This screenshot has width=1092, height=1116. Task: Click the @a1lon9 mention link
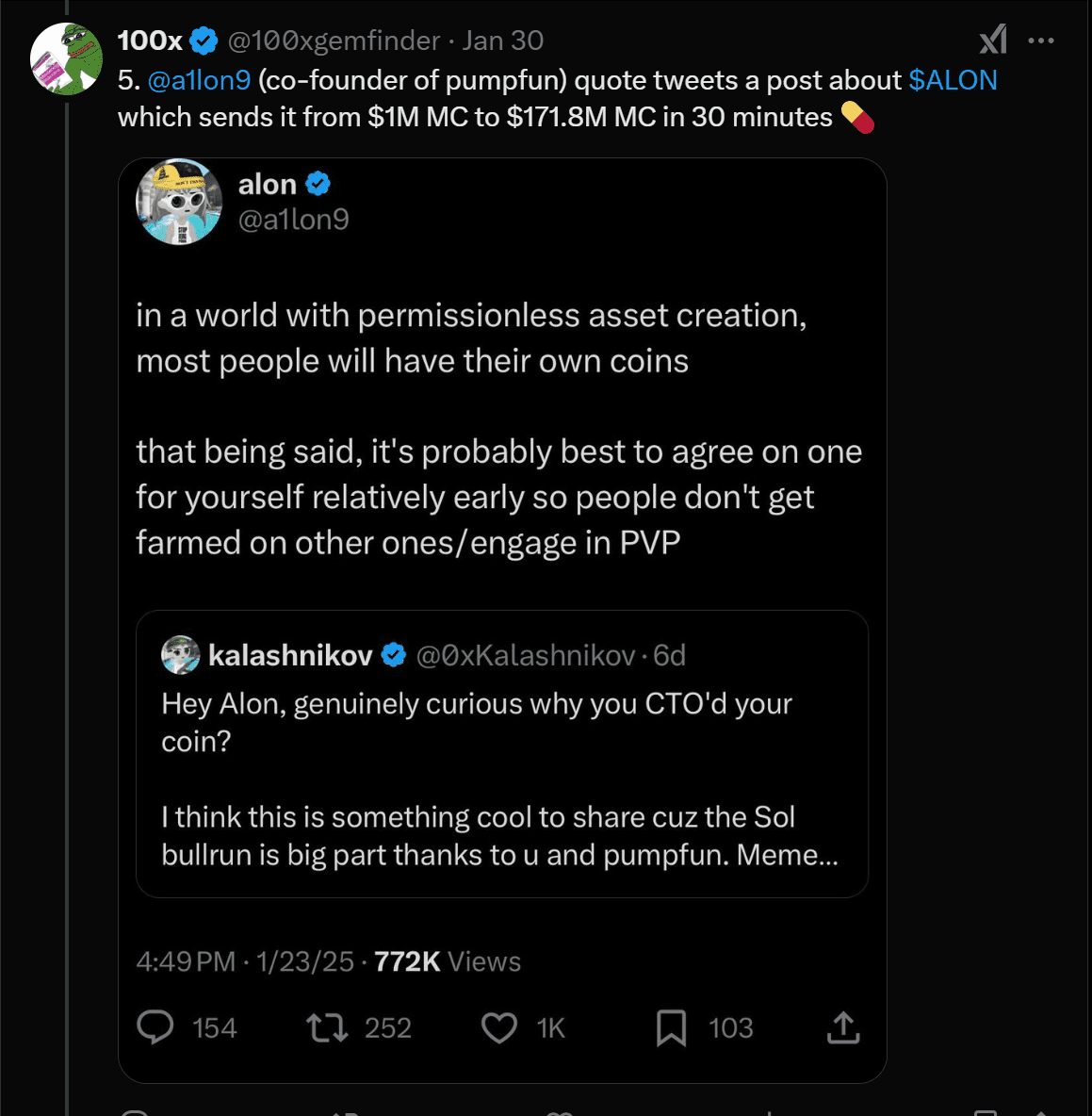coord(199,80)
